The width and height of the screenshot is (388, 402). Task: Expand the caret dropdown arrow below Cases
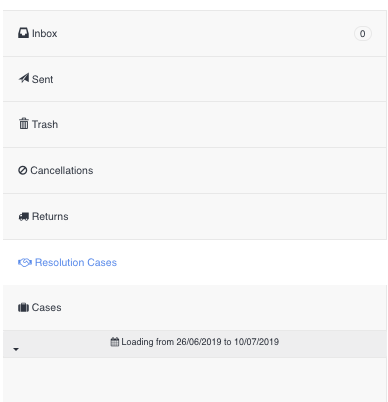click(x=16, y=349)
